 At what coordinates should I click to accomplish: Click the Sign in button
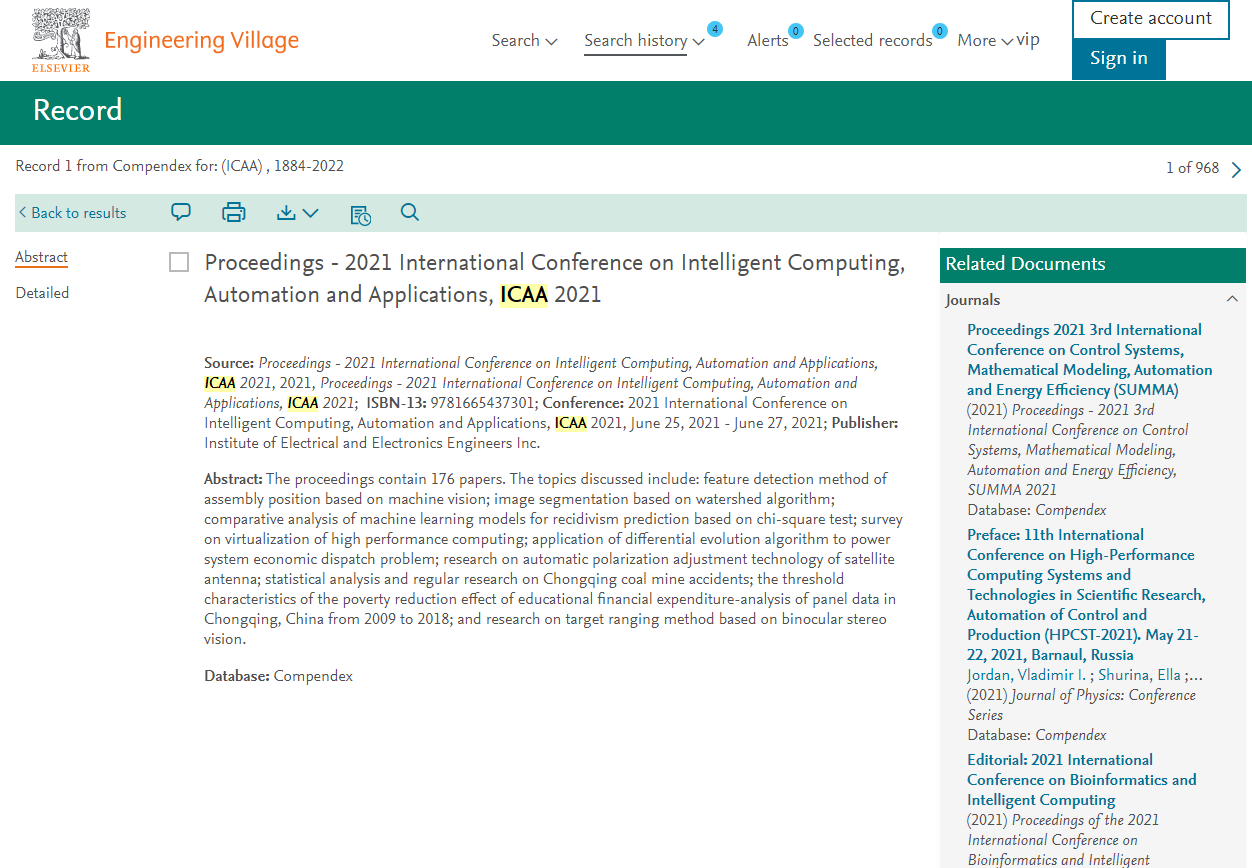1118,59
